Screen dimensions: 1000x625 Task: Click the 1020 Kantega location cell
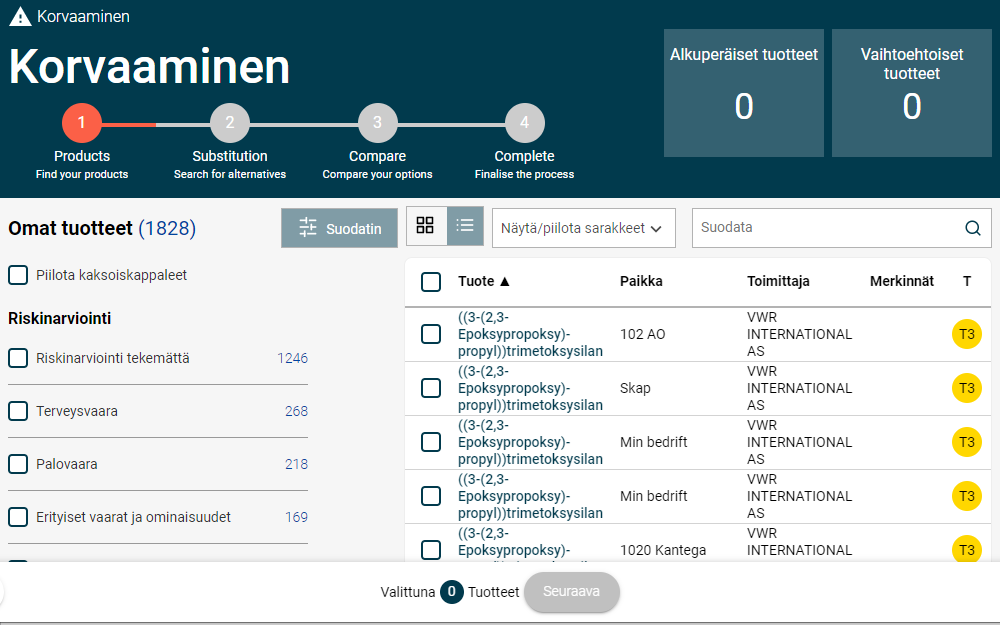pyautogui.click(x=663, y=550)
